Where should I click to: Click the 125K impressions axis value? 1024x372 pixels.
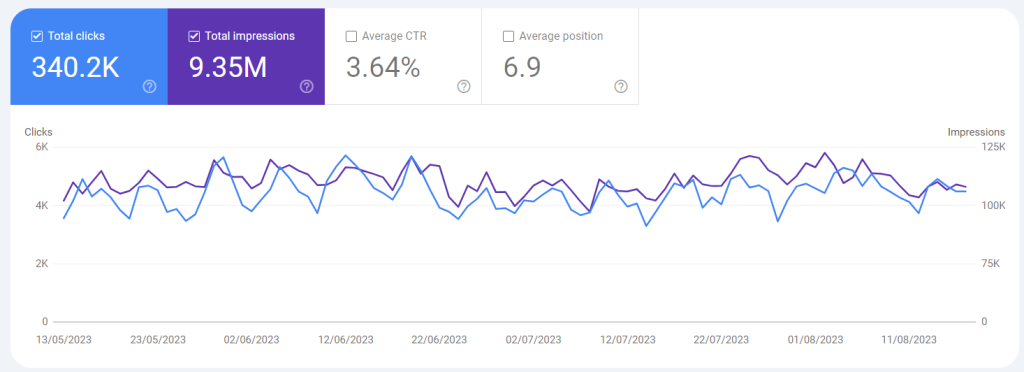[x=994, y=147]
